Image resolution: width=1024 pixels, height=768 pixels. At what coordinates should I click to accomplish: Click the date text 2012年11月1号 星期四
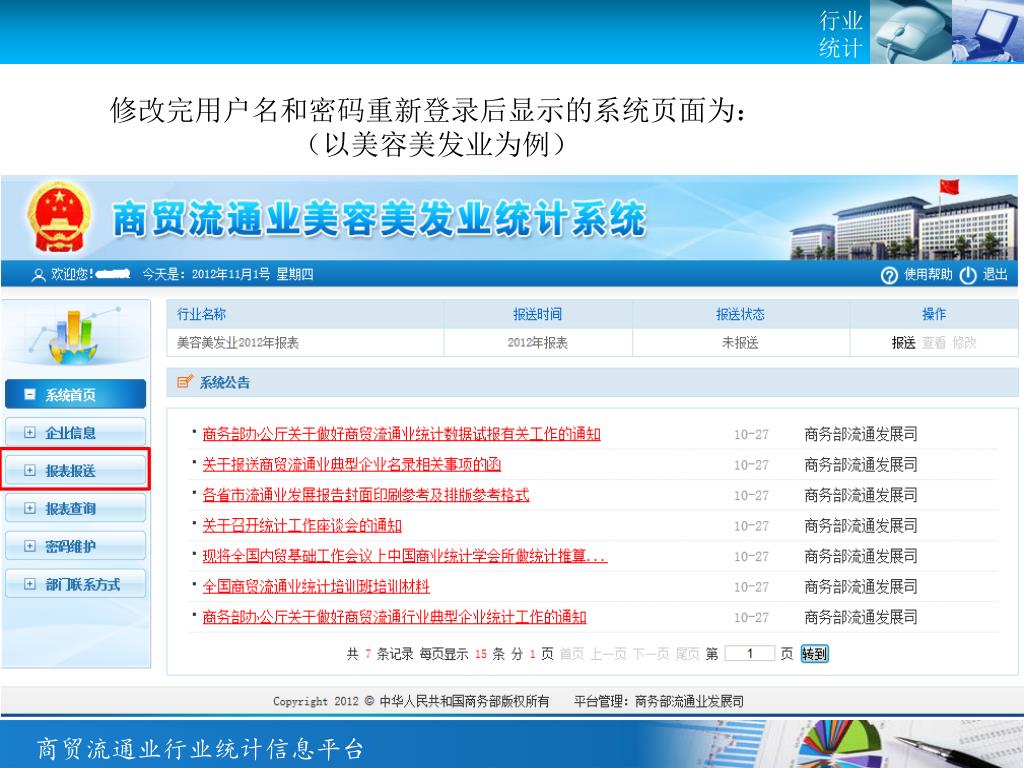(253, 274)
